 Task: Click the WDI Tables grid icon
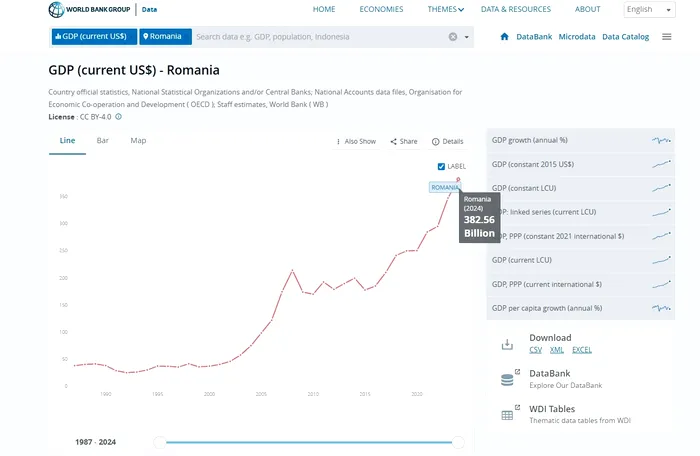508,413
